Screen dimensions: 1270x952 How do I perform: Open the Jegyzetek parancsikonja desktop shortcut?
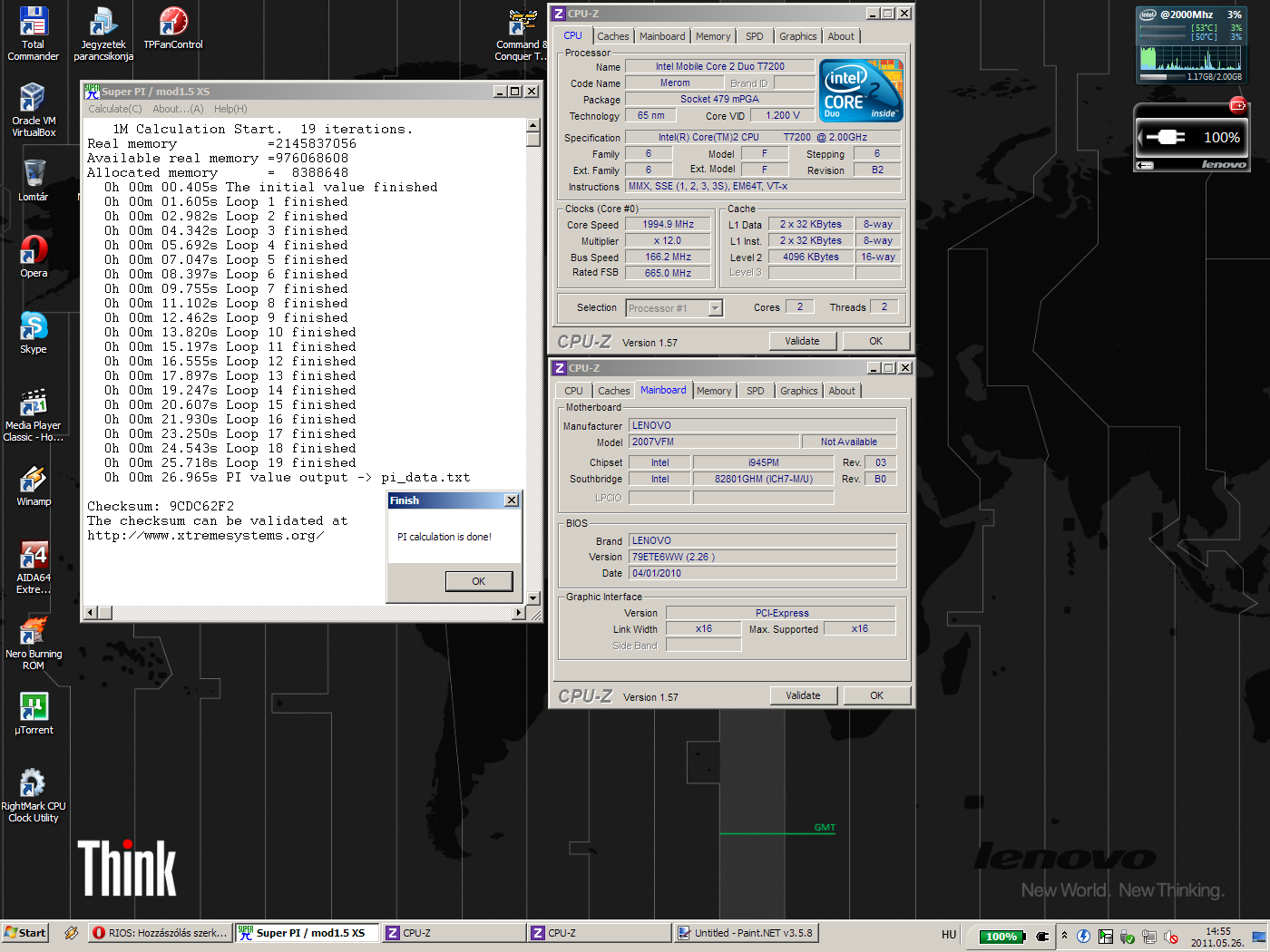tap(103, 34)
